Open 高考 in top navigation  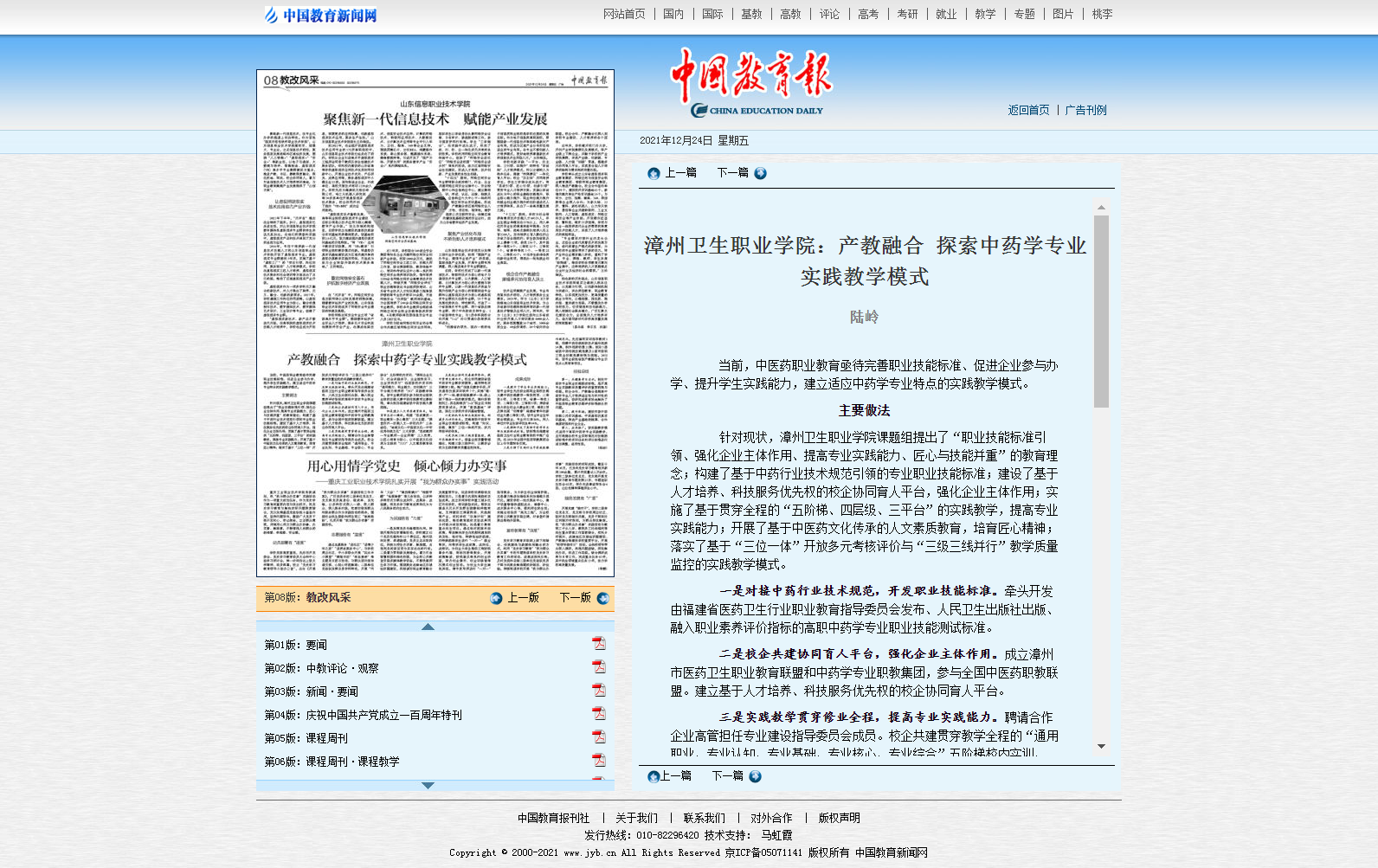[x=868, y=14]
